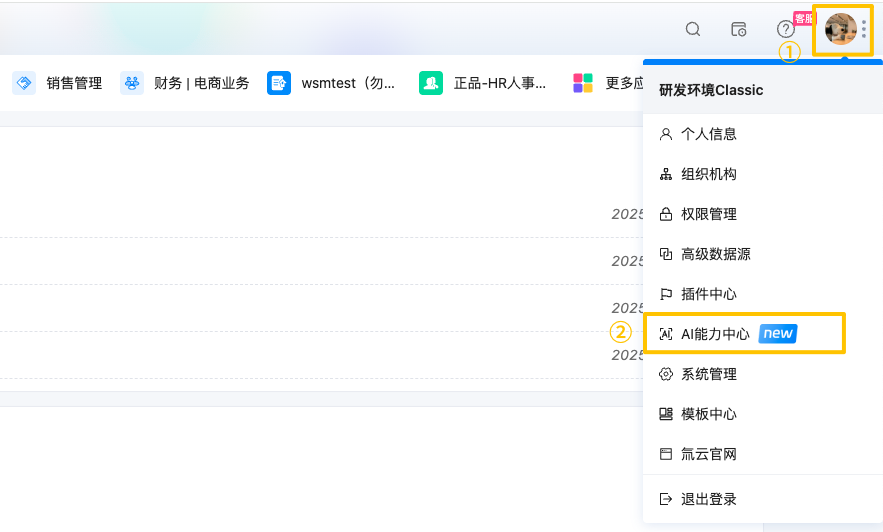Select 系统管理 settings entry

click(x=708, y=374)
